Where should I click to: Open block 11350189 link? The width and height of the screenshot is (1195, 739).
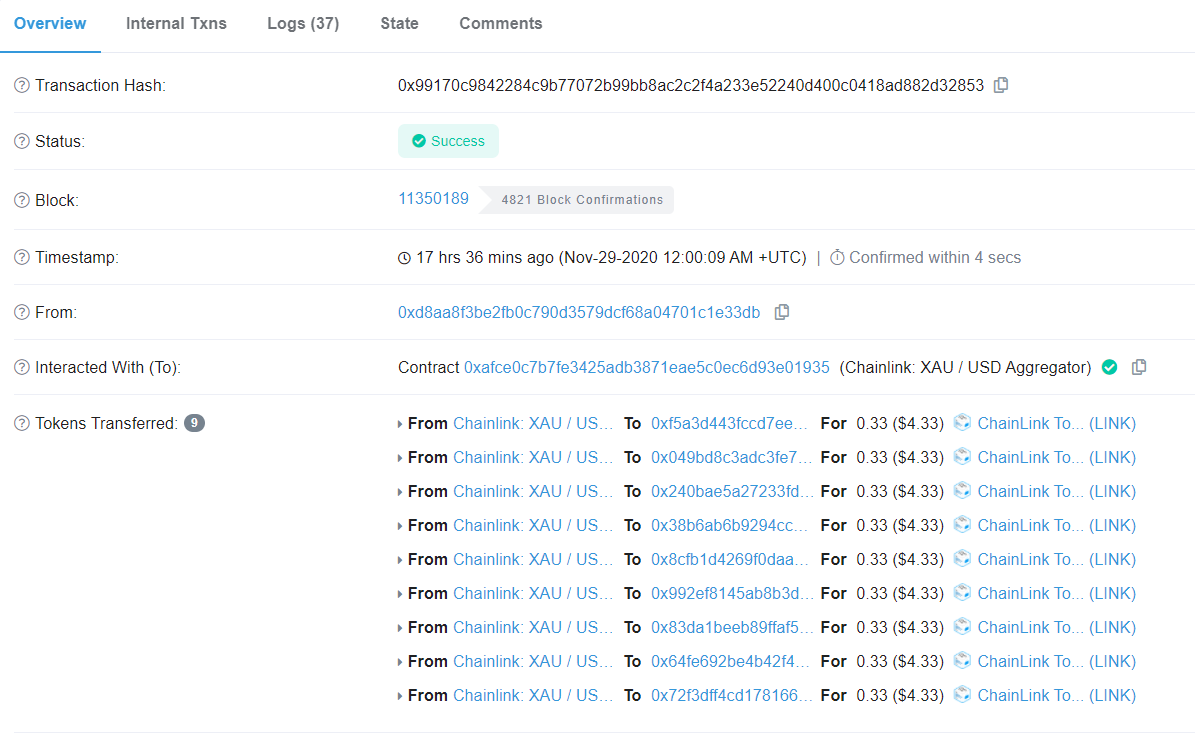(x=433, y=199)
